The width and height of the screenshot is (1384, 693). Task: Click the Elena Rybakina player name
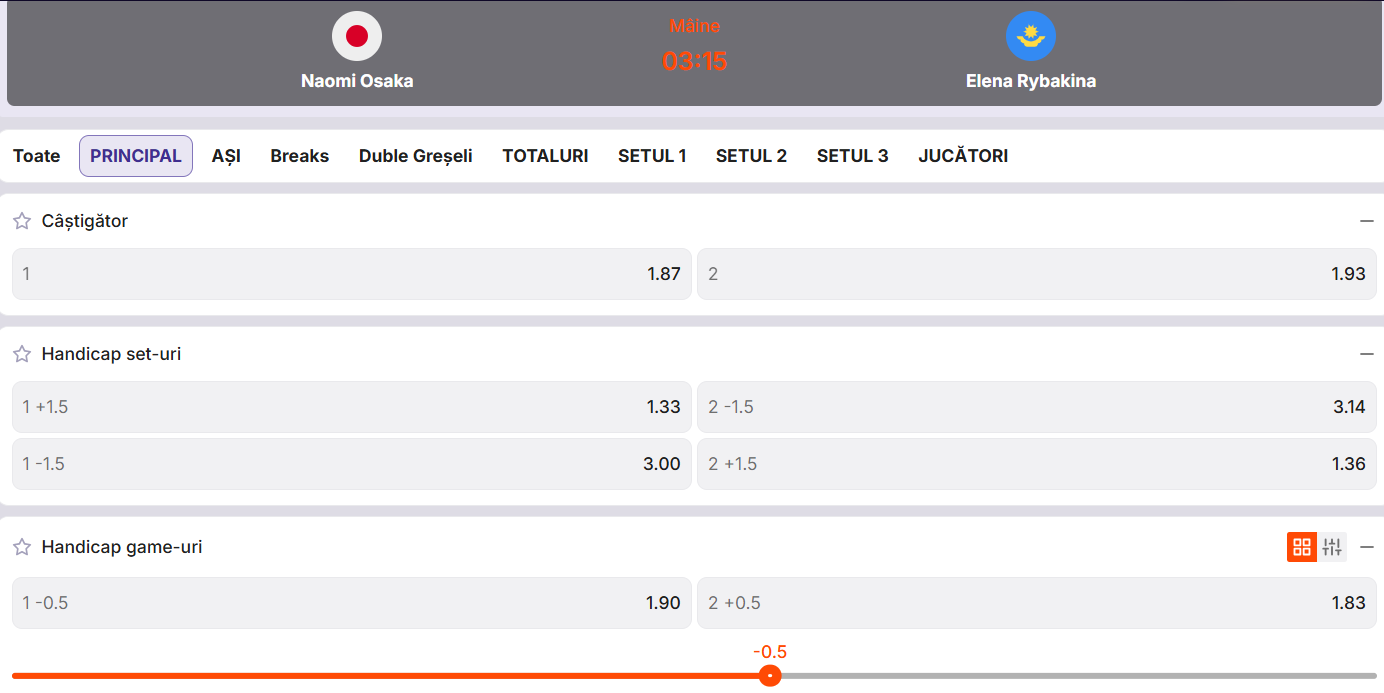pos(1031,81)
